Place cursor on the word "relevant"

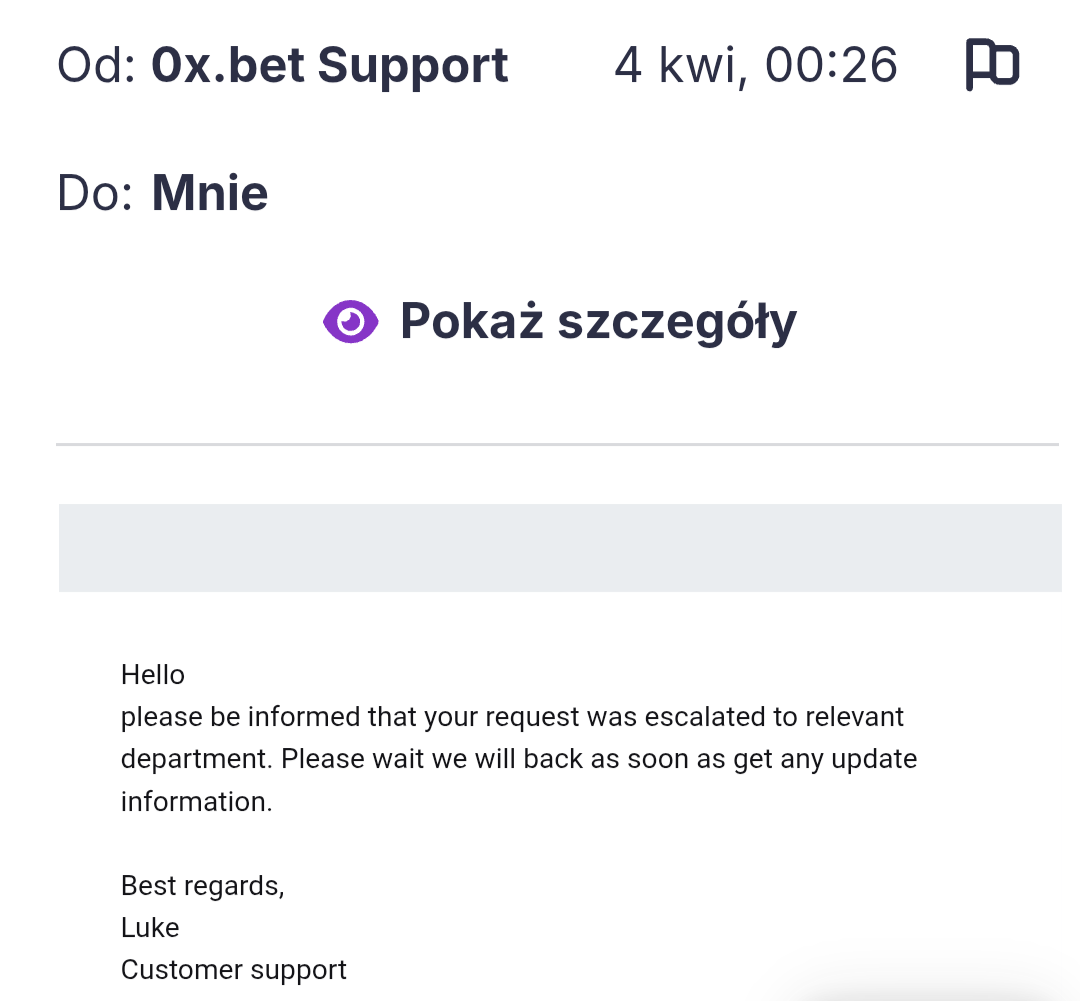tap(855, 717)
